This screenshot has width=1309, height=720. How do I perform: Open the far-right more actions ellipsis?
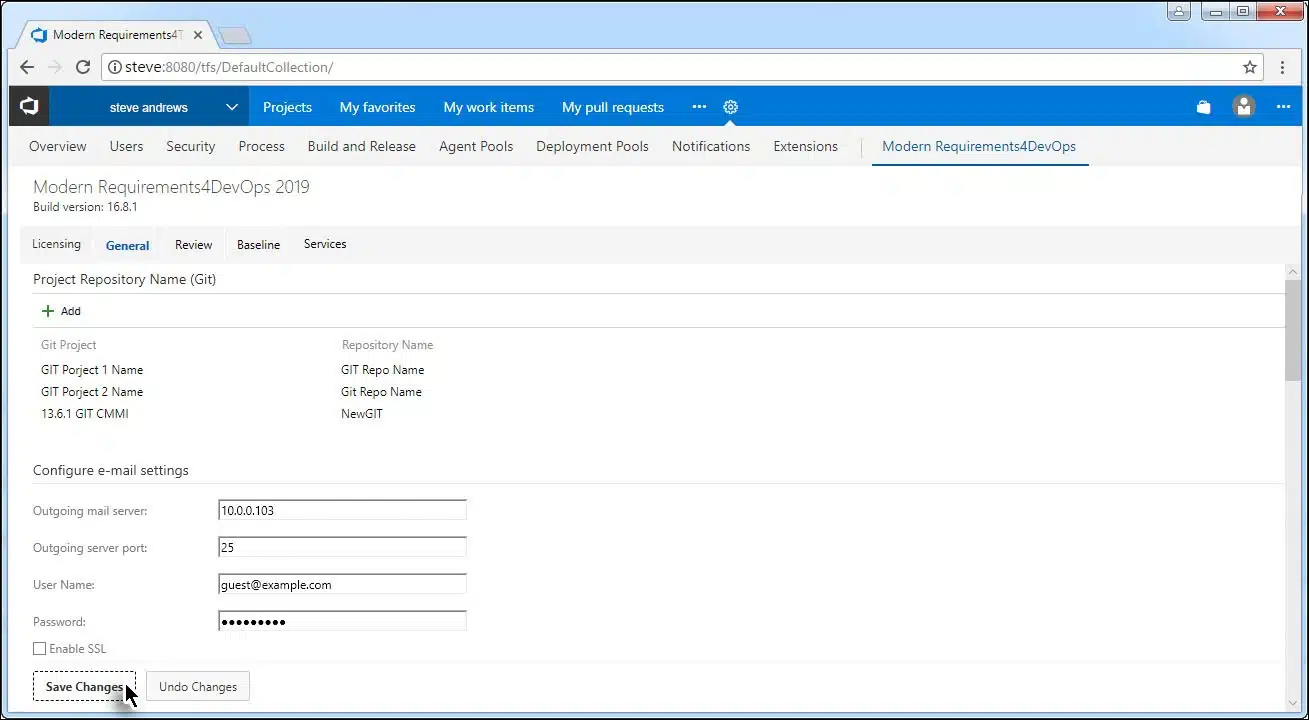pos(1283,107)
